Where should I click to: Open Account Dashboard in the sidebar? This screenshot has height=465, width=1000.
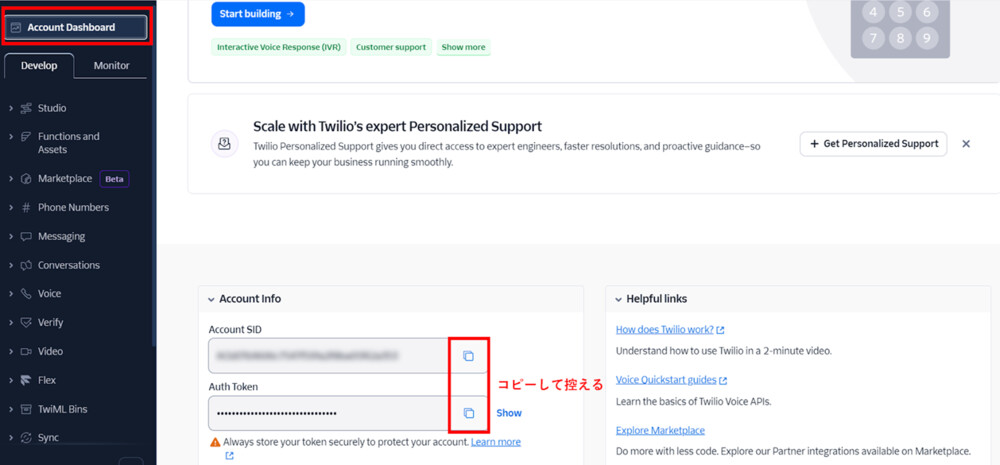(76, 27)
